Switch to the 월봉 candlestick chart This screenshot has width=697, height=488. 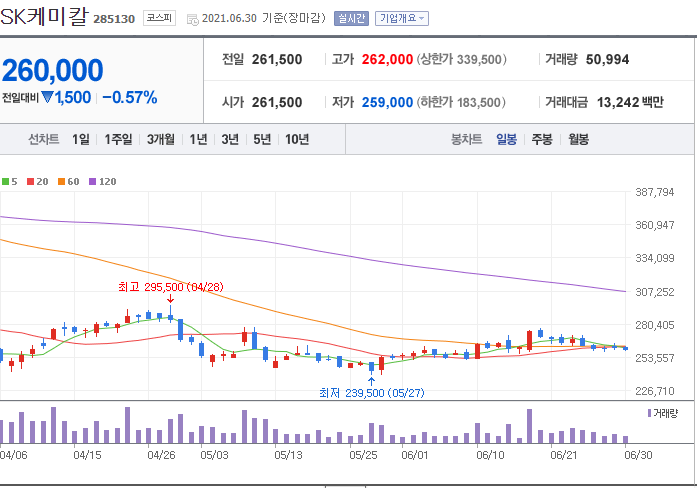pyautogui.click(x=578, y=140)
